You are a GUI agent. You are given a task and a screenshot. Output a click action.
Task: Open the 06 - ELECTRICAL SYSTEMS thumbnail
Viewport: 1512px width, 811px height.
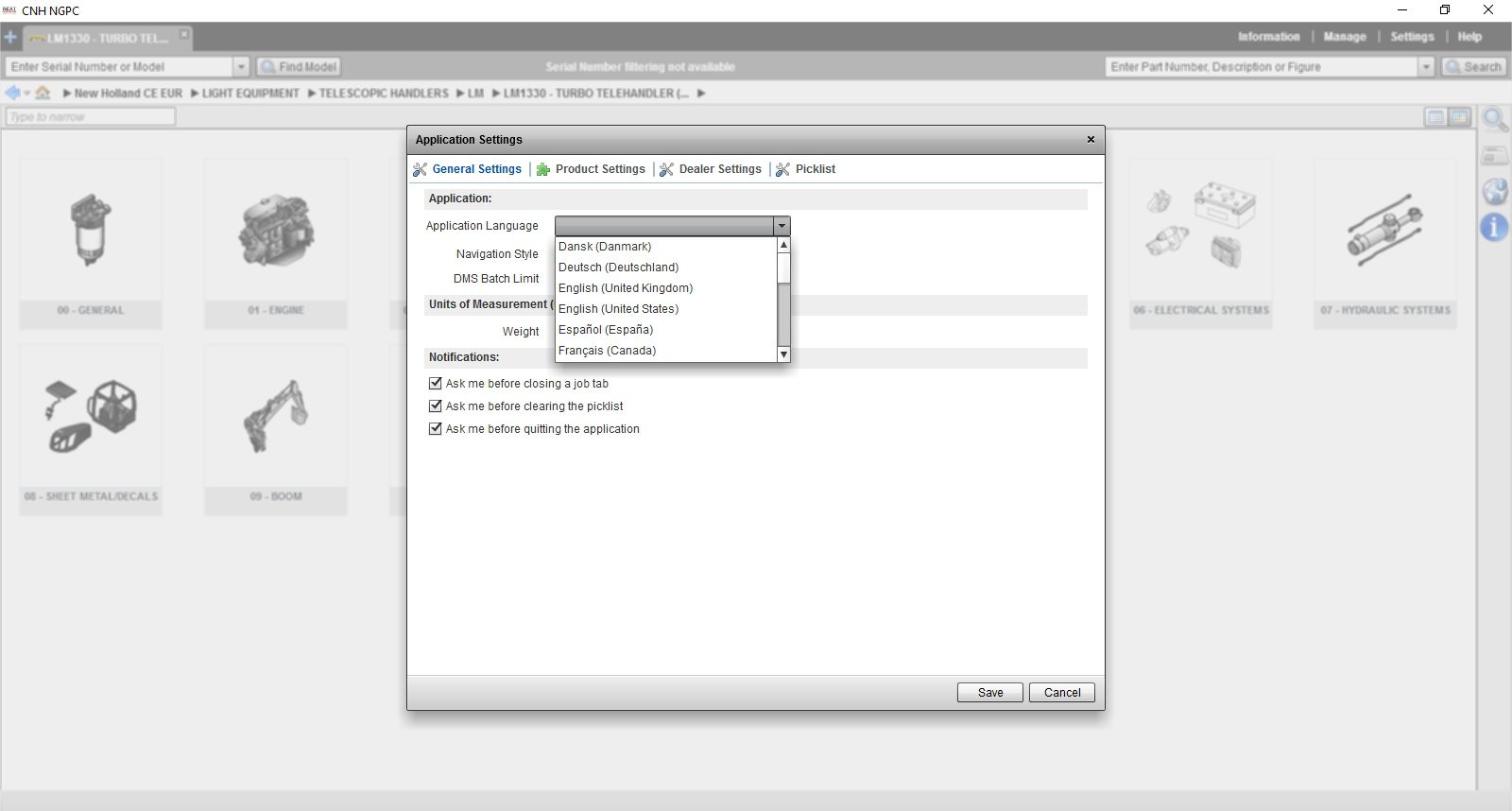tap(1201, 243)
